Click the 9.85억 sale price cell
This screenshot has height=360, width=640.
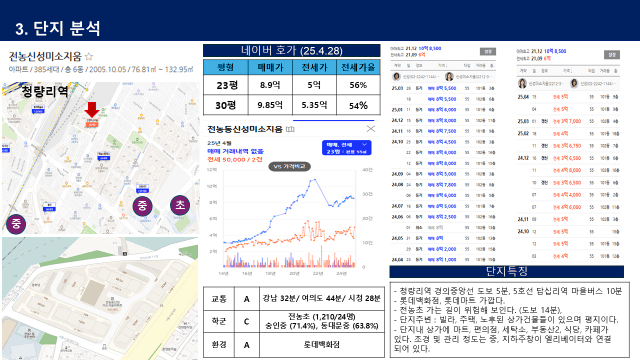[270, 105]
